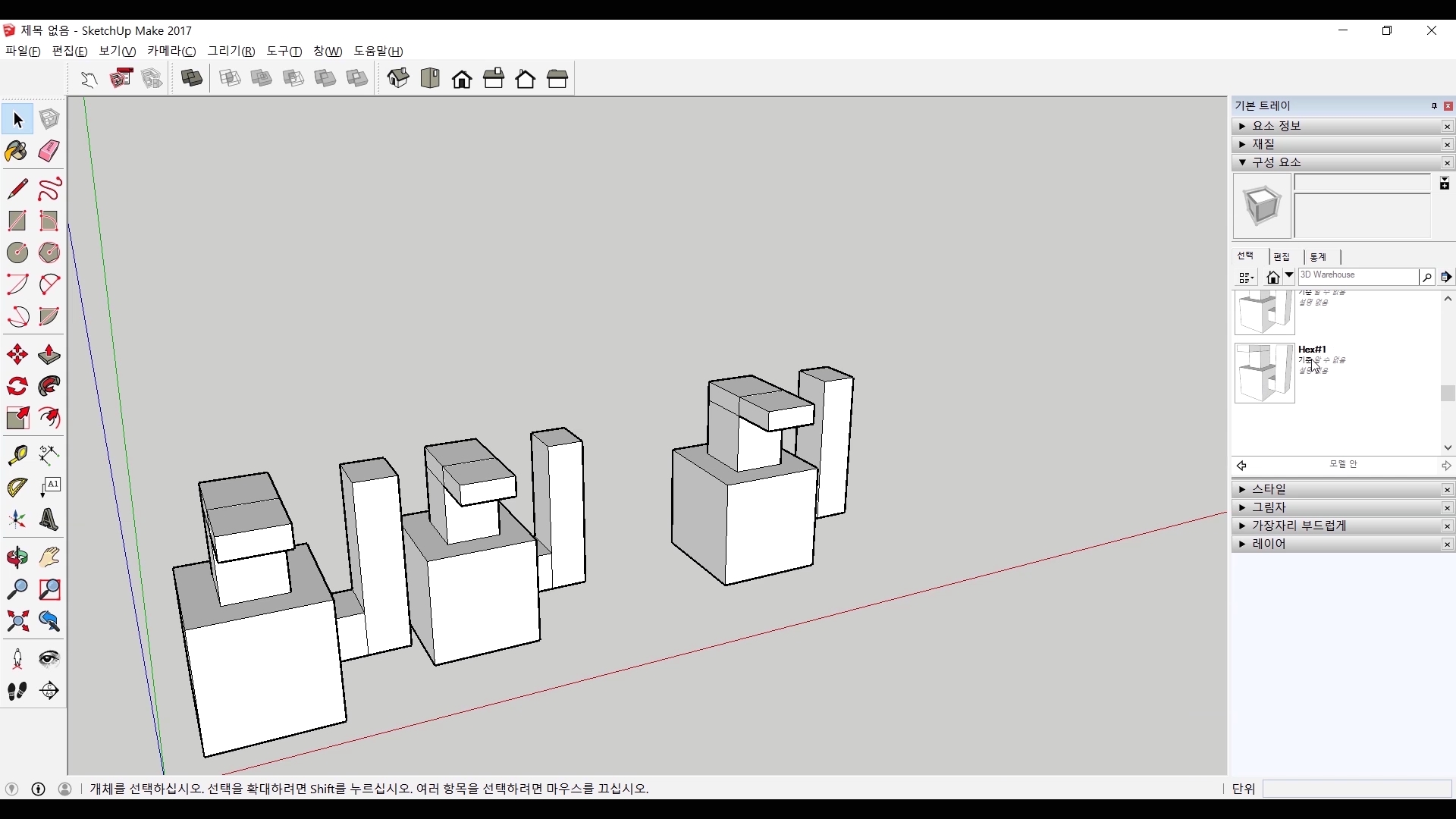Choose the Push/Pull tool
The image size is (1456, 819).
49,355
